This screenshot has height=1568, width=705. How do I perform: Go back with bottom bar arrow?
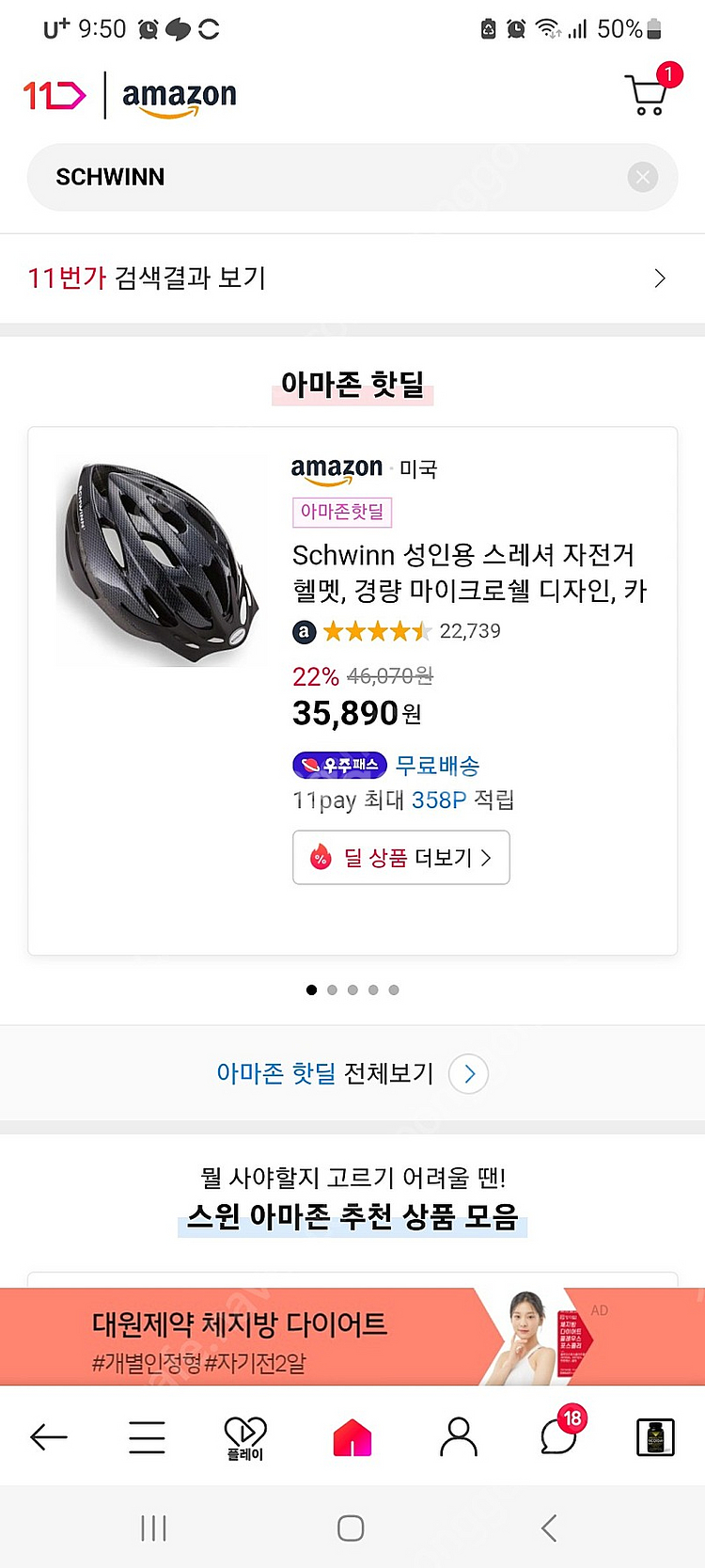click(49, 1437)
